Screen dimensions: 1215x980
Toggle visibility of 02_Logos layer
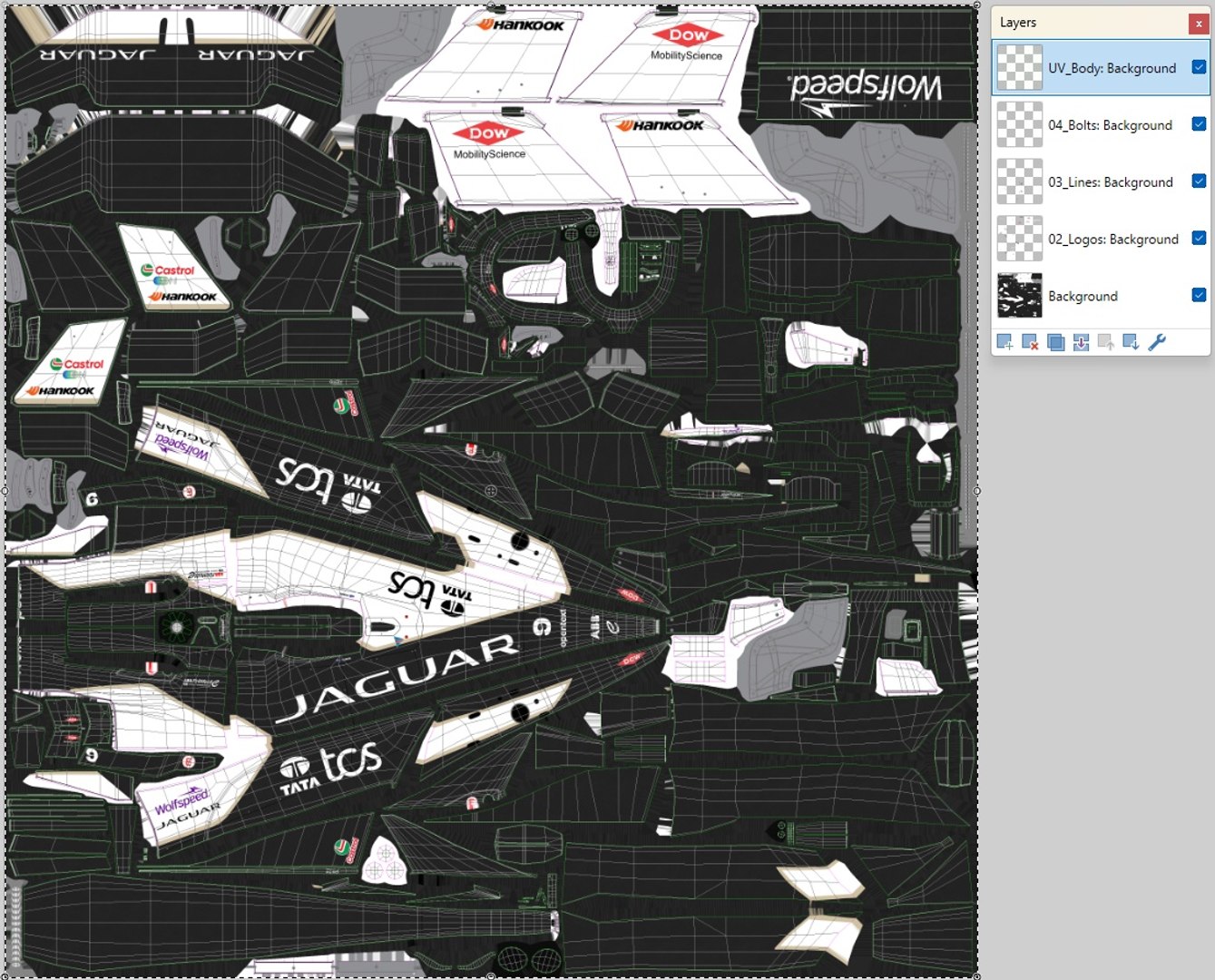pos(1199,239)
